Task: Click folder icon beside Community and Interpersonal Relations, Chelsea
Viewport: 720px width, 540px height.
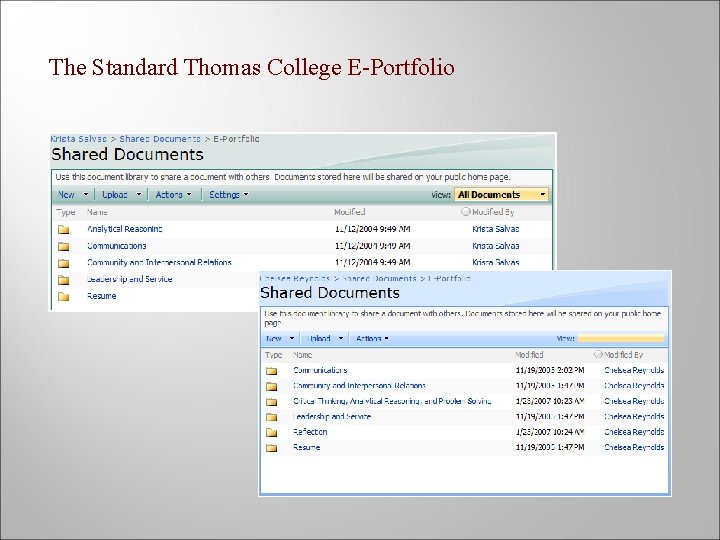Action: (271, 386)
